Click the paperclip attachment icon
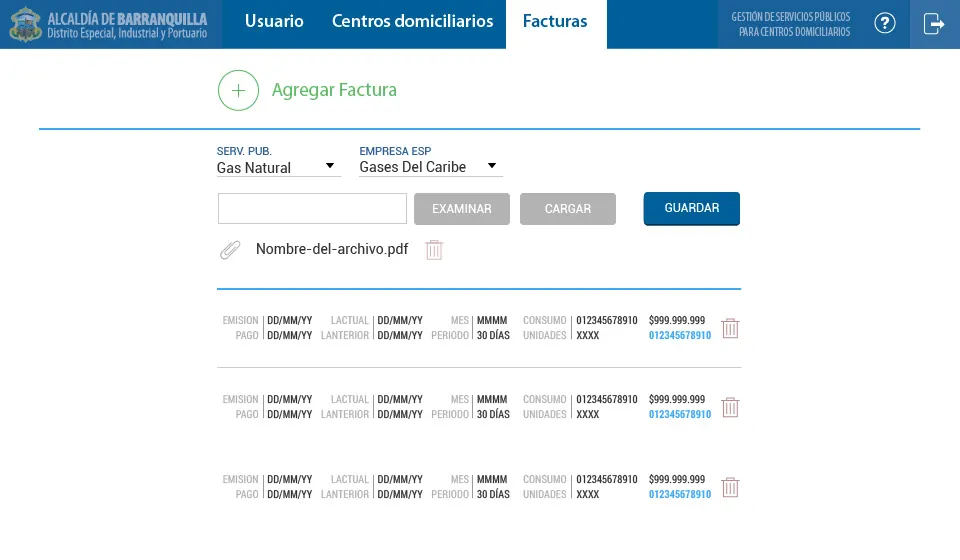The image size is (960, 560). point(230,250)
